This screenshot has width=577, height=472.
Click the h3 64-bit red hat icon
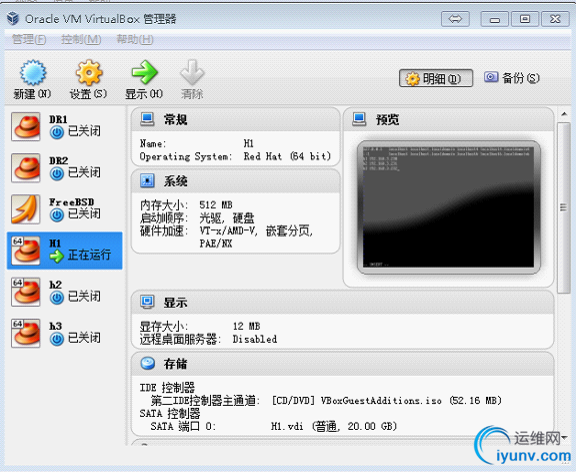click(x=26, y=333)
